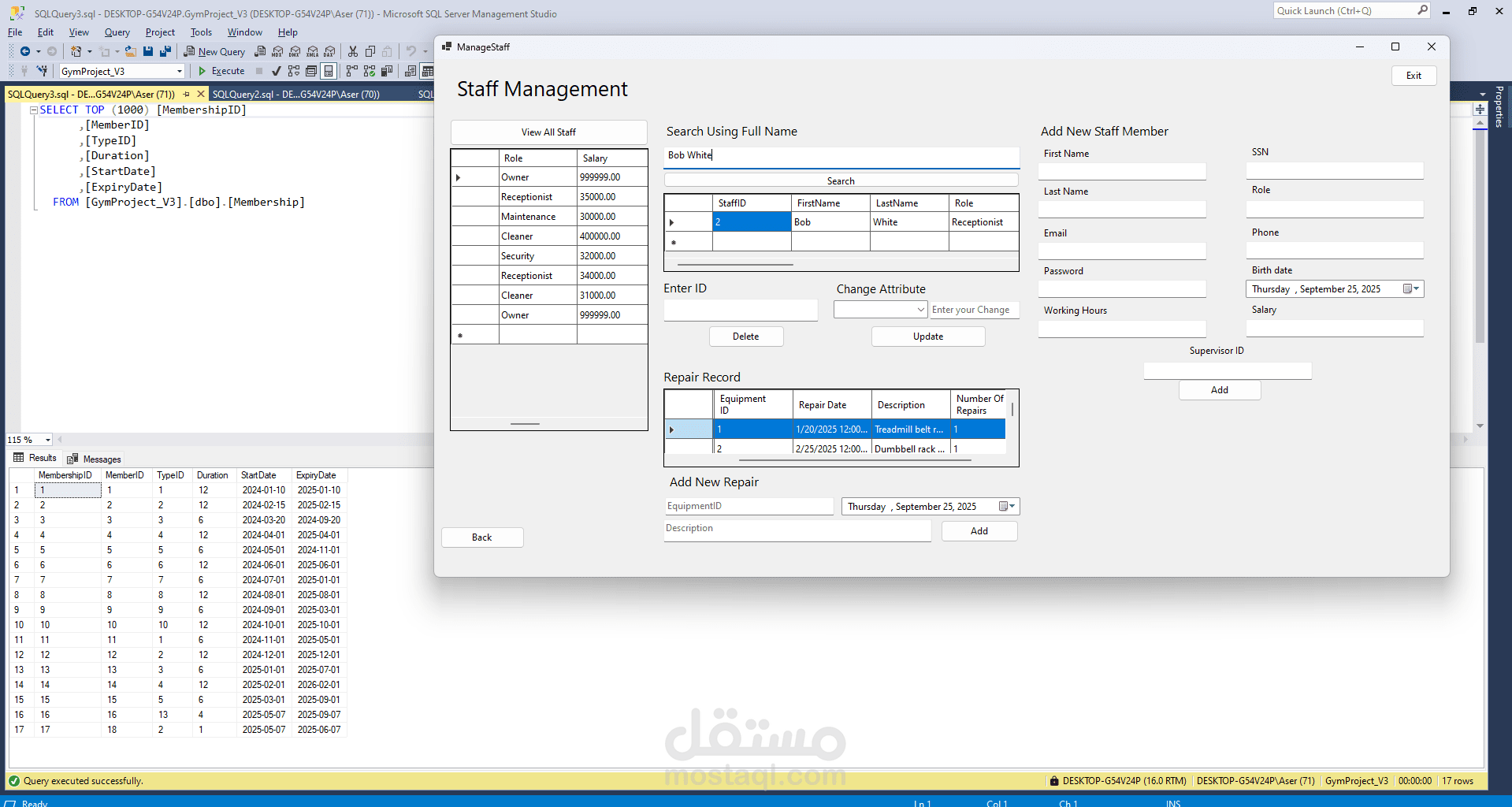Click the Save All icon

pos(165,51)
